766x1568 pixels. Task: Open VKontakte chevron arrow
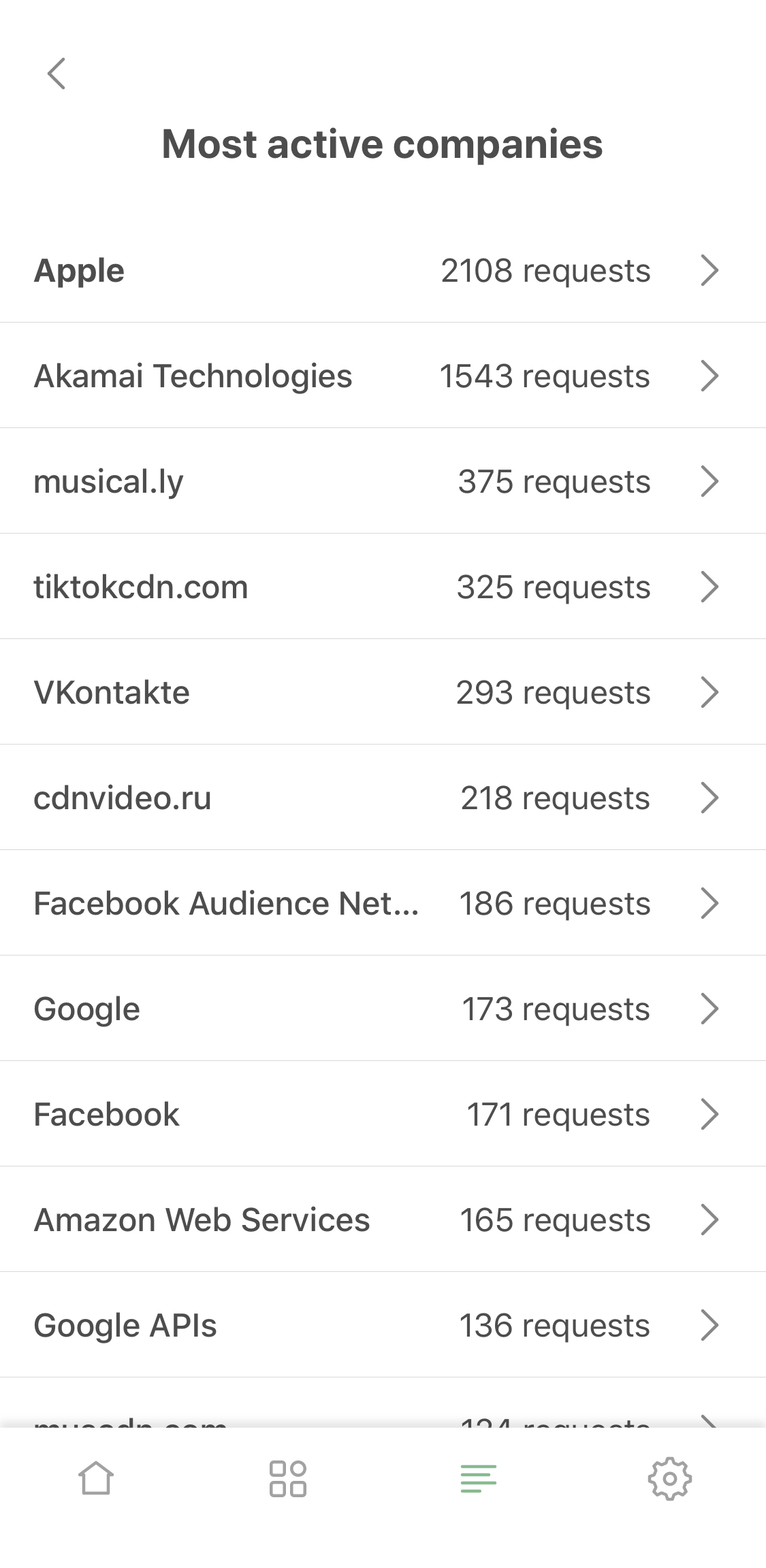coord(709,692)
